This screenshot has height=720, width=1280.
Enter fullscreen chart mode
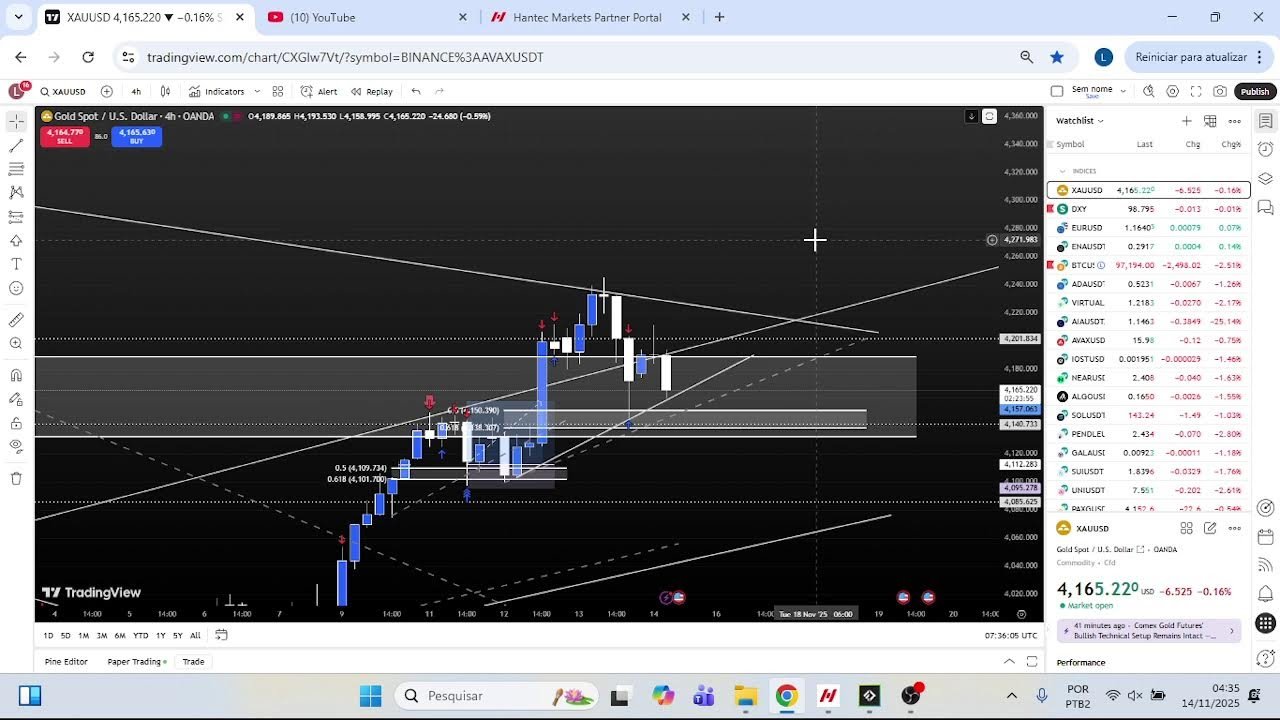[x=1196, y=91]
